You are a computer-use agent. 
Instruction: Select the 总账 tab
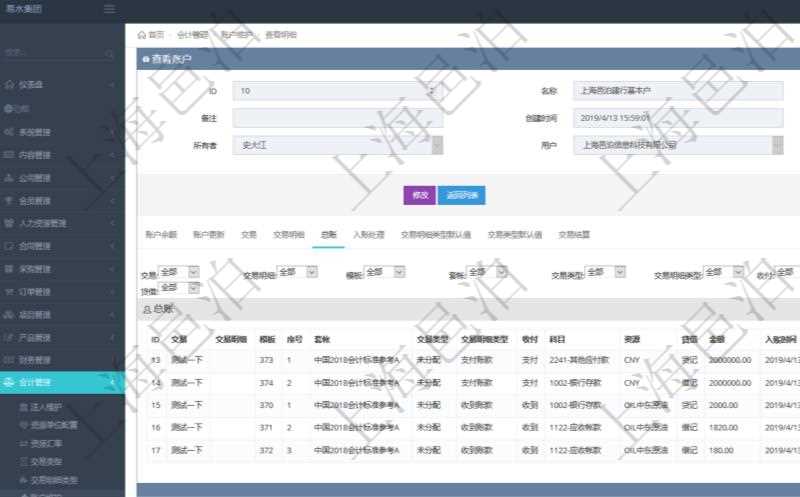click(329, 235)
